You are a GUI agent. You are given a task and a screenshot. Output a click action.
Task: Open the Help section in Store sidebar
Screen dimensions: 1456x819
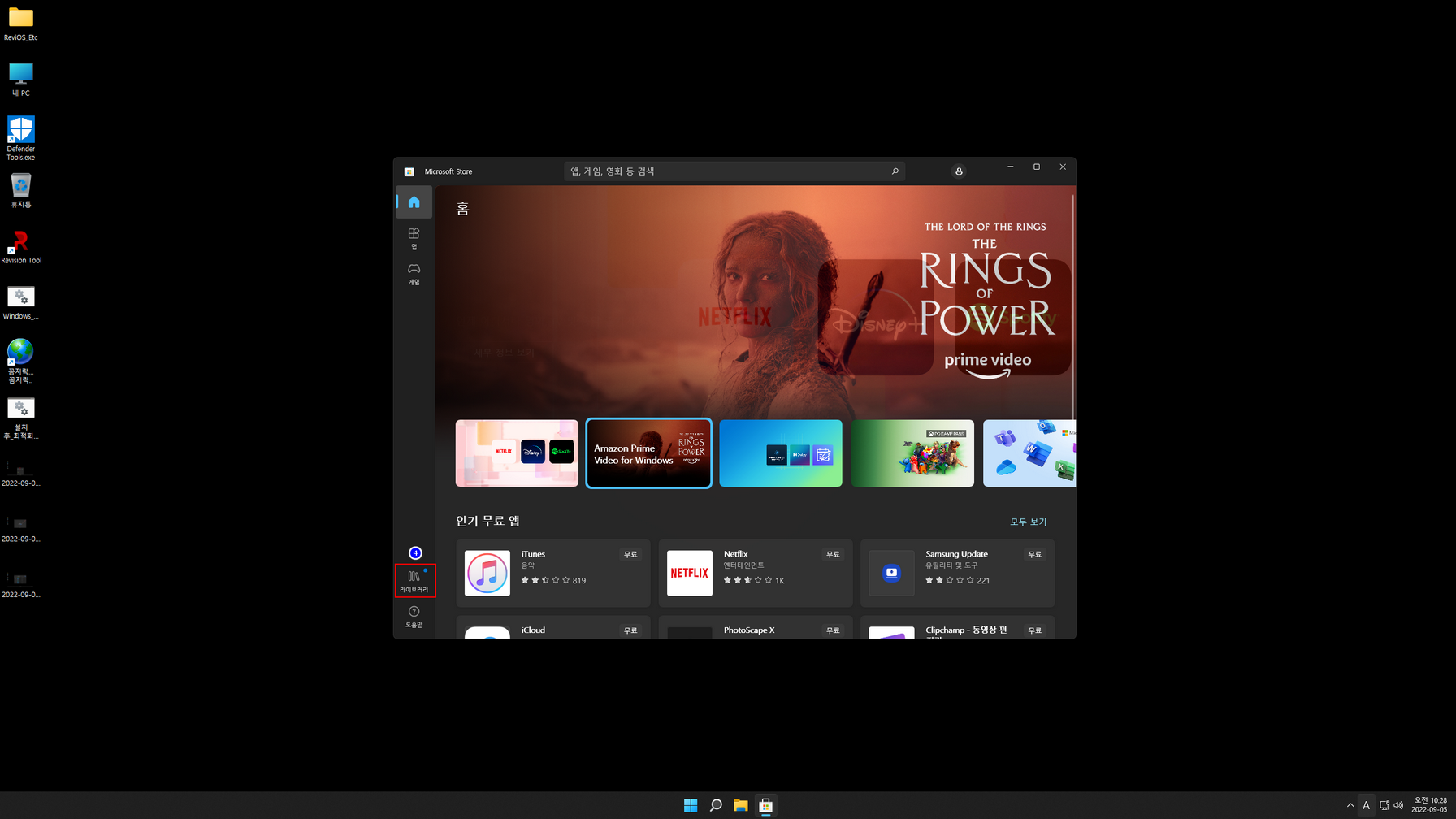tap(414, 617)
